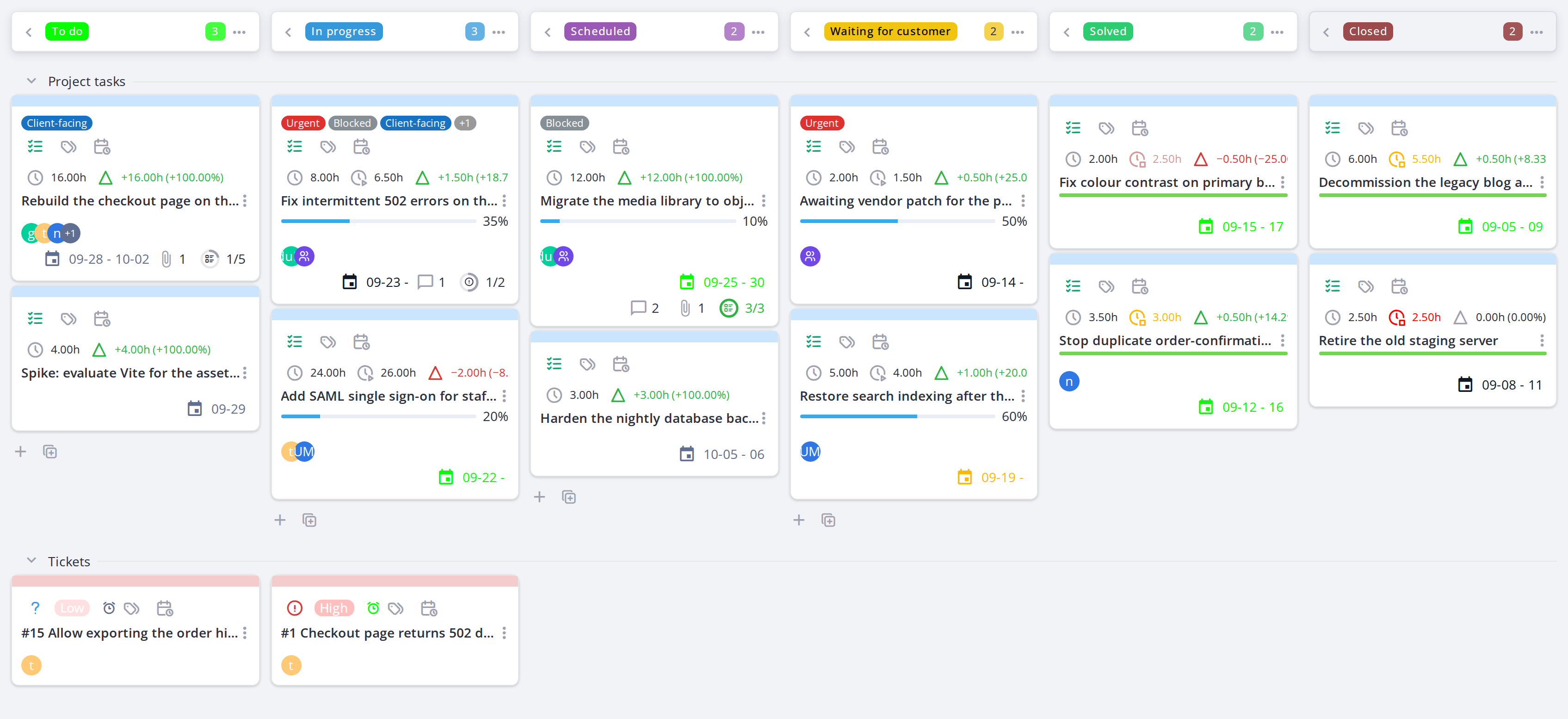
Task: Open the In progress column options menu
Action: pyautogui.click(x=499, y=32)
